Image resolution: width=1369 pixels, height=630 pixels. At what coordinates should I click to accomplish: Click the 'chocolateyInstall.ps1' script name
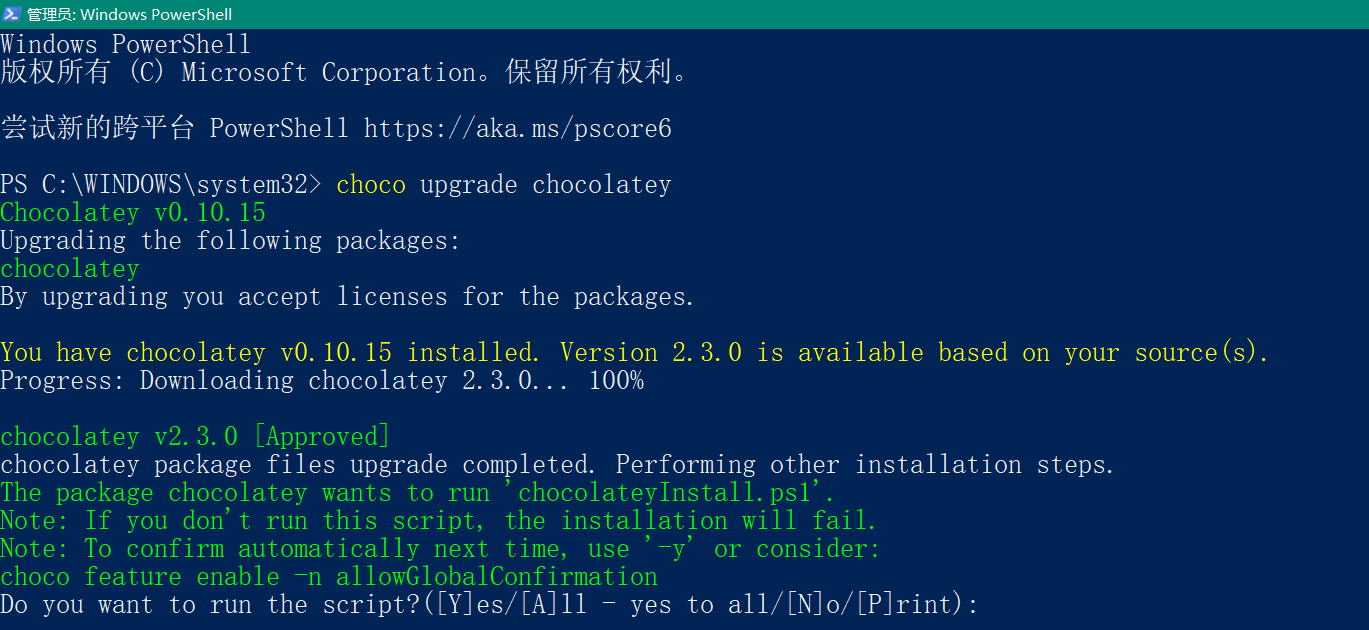click(670, 493)
